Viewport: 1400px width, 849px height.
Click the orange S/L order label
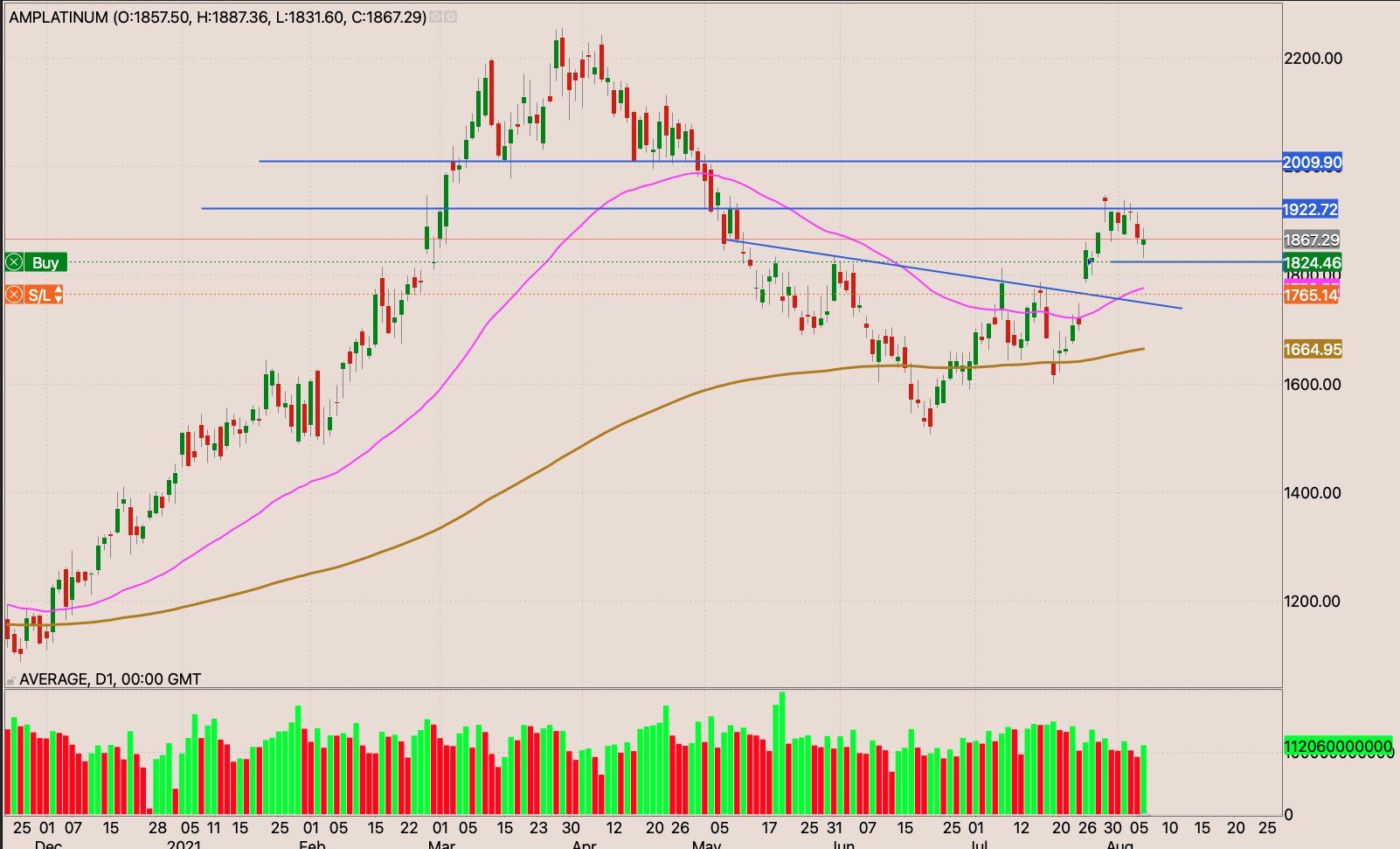39,295
